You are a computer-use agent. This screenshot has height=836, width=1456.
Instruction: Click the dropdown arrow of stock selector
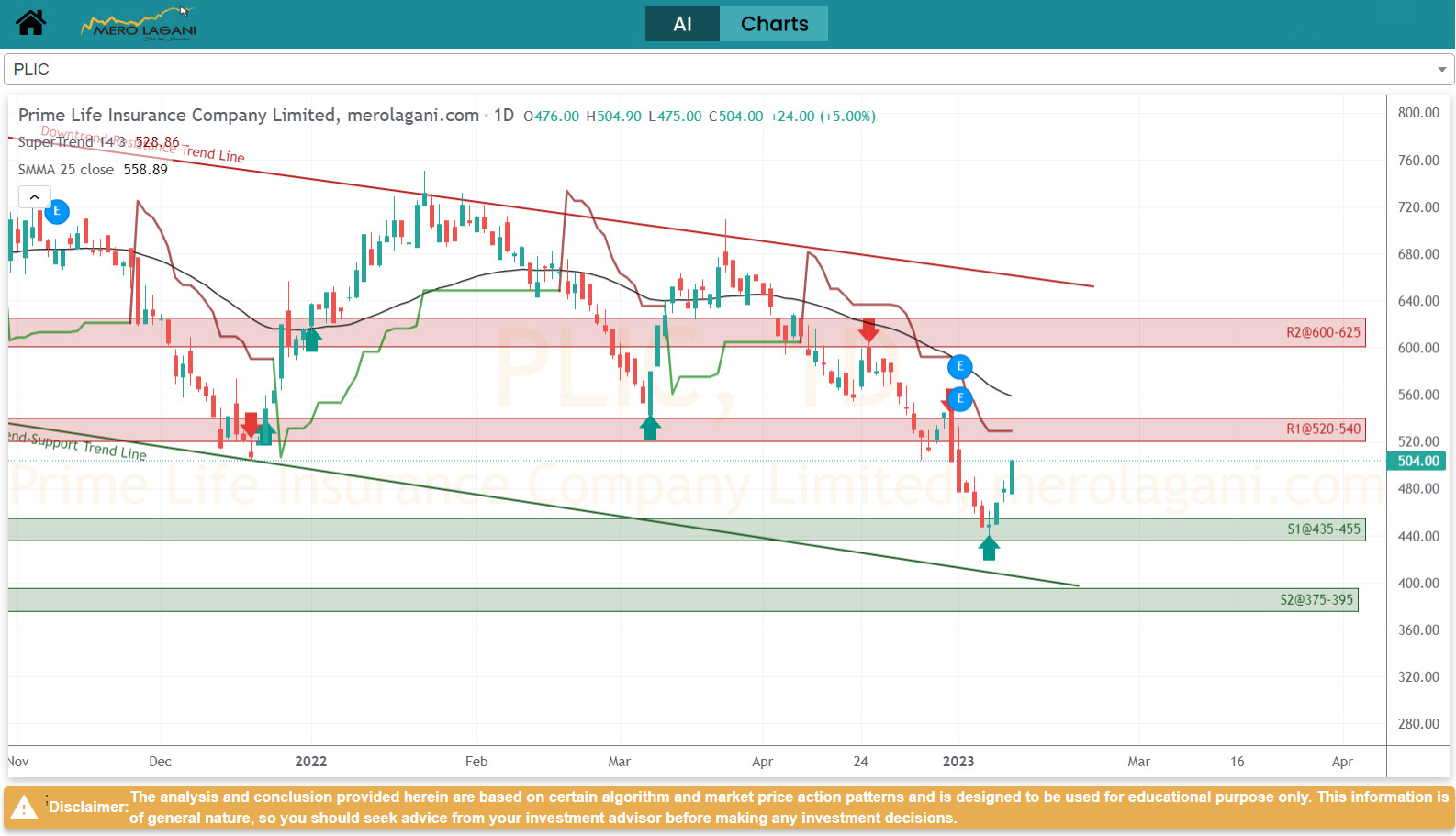click(x=1441, y=70)
